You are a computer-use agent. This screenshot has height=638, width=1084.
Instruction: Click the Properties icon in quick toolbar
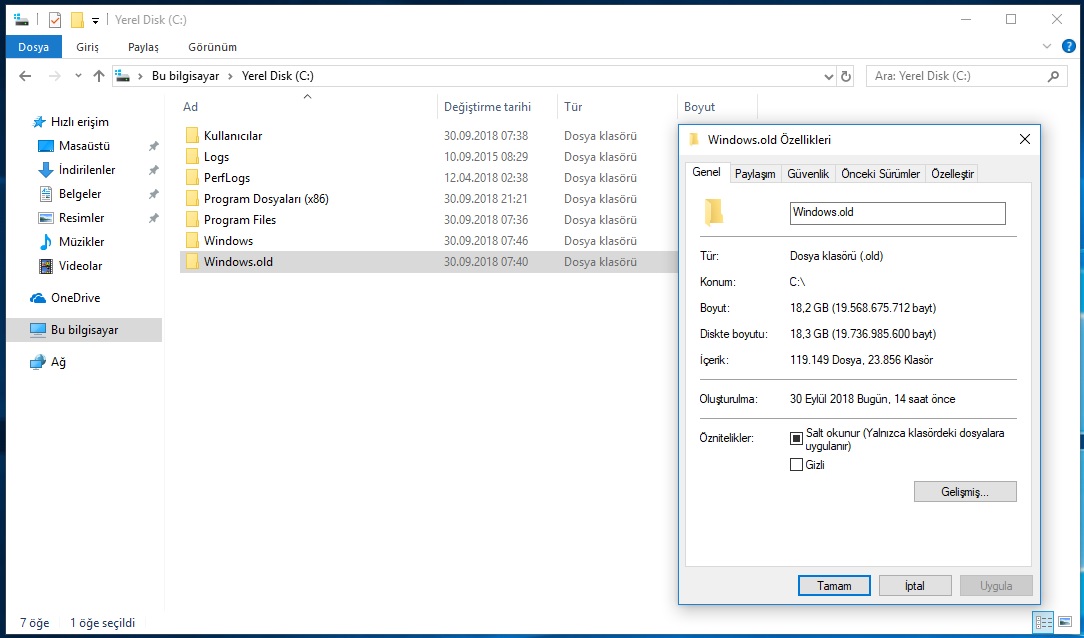point(55,20)
